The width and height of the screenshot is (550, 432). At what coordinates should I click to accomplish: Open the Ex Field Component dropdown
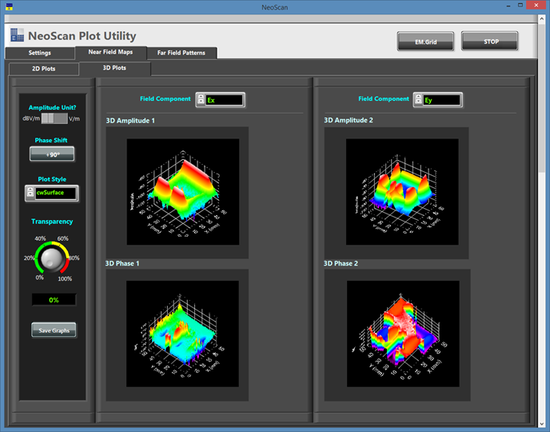pyautogui.click(x=220, y=100)
